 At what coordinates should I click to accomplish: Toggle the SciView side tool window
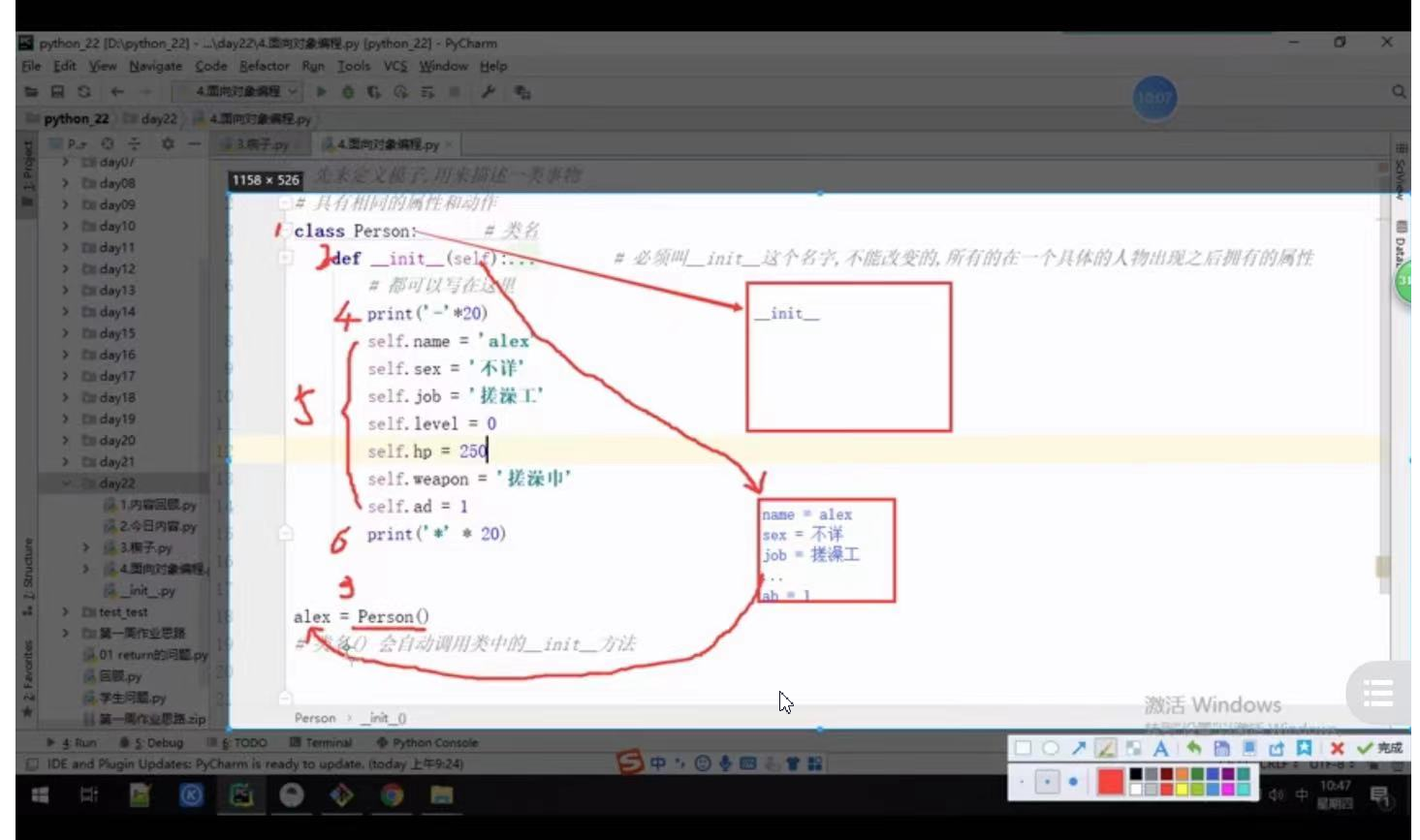[1401, 172]
